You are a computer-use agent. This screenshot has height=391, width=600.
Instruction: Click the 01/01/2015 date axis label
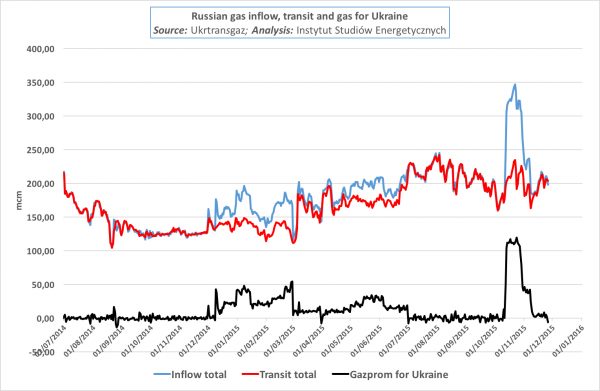[x=225, y=340]
